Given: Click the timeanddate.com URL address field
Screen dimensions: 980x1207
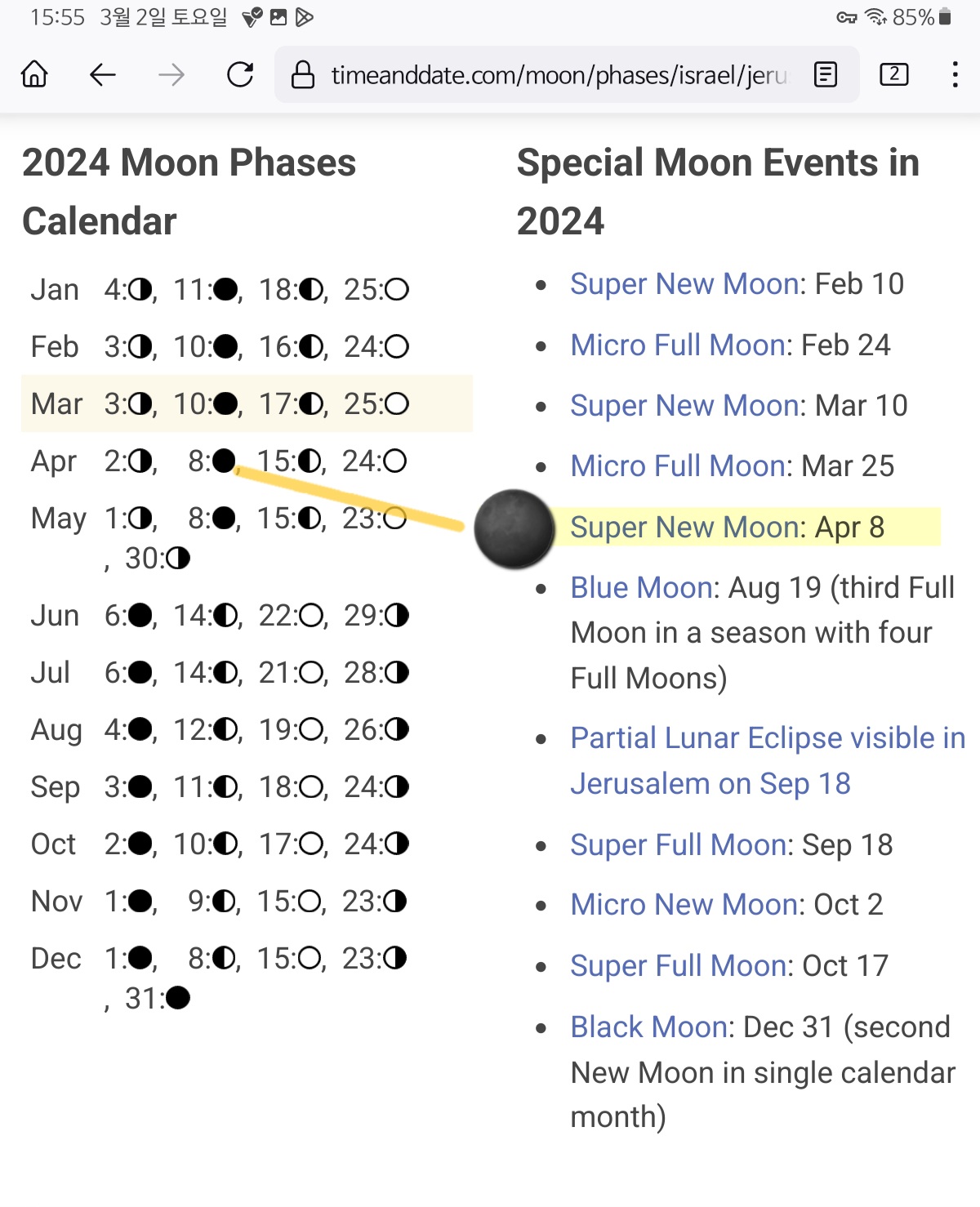Looking at the screenshot, I should click(559, 75).
